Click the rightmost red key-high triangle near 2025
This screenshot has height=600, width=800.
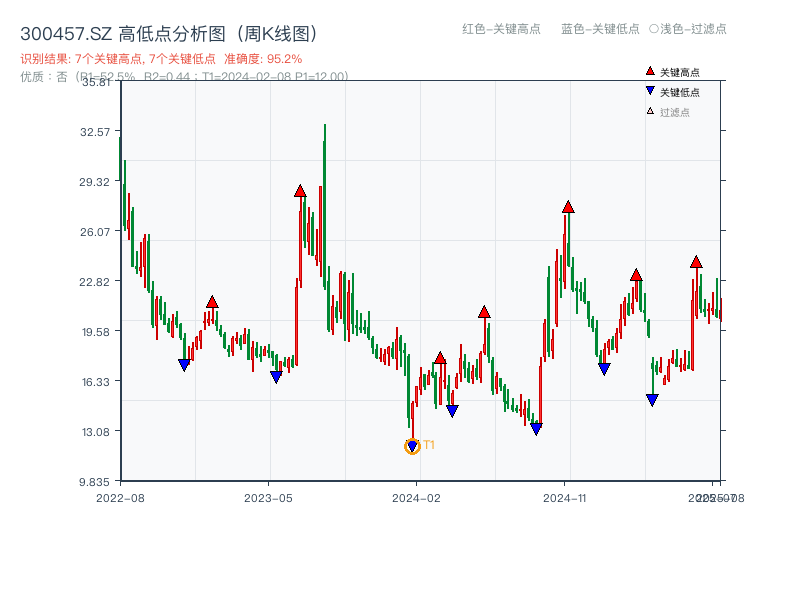(x=695, y=262)
